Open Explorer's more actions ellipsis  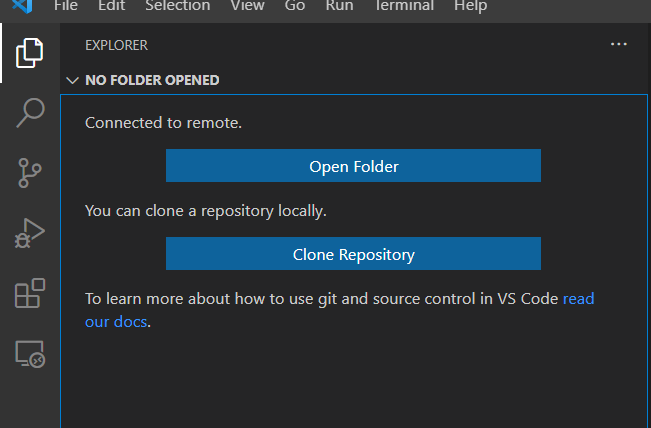click(x=619, y=45)
